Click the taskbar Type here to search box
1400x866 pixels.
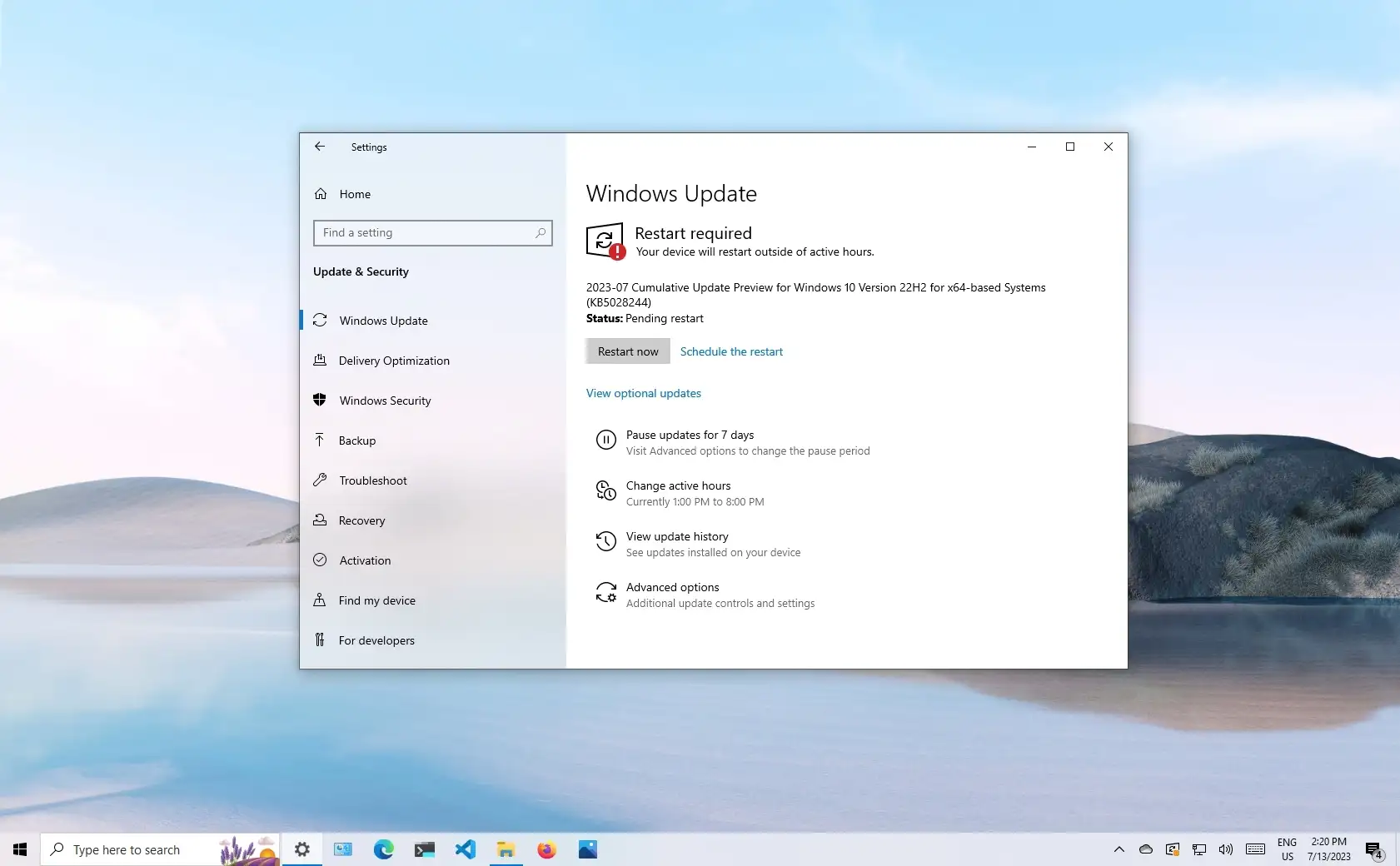[160, 849]
